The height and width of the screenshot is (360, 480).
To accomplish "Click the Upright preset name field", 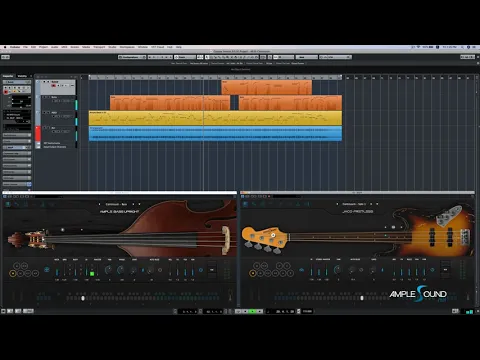I will [116, 204].
